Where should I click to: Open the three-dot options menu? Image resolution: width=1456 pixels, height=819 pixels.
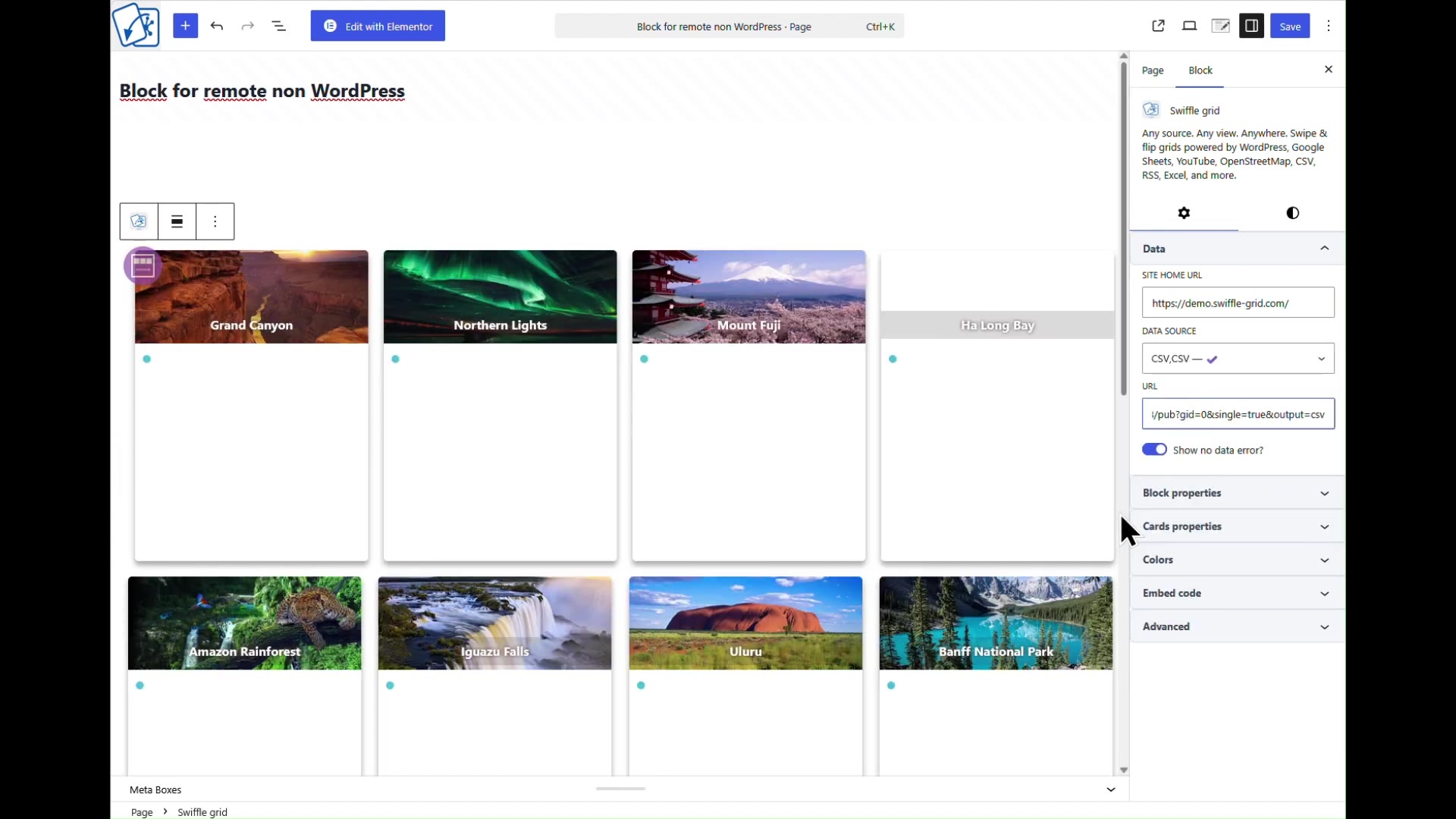click(1329, 26)
